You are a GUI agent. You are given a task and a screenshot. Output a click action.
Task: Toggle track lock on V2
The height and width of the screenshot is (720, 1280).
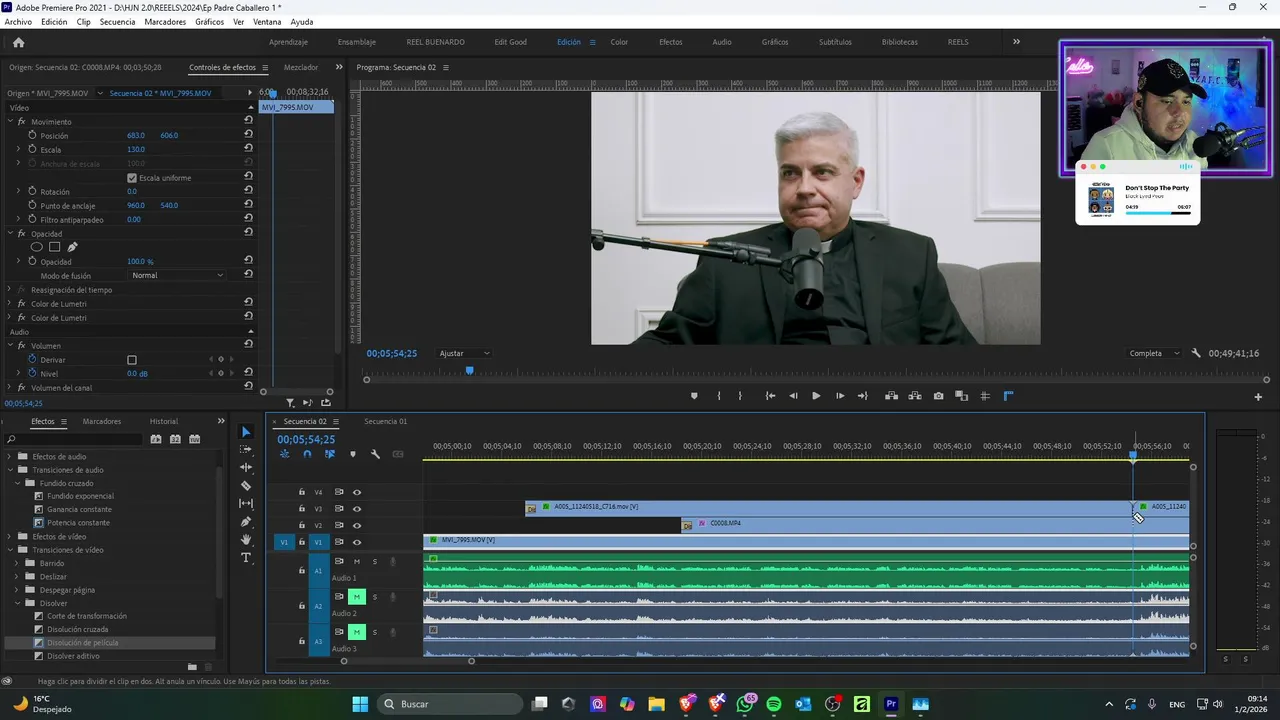pos(301,526)
